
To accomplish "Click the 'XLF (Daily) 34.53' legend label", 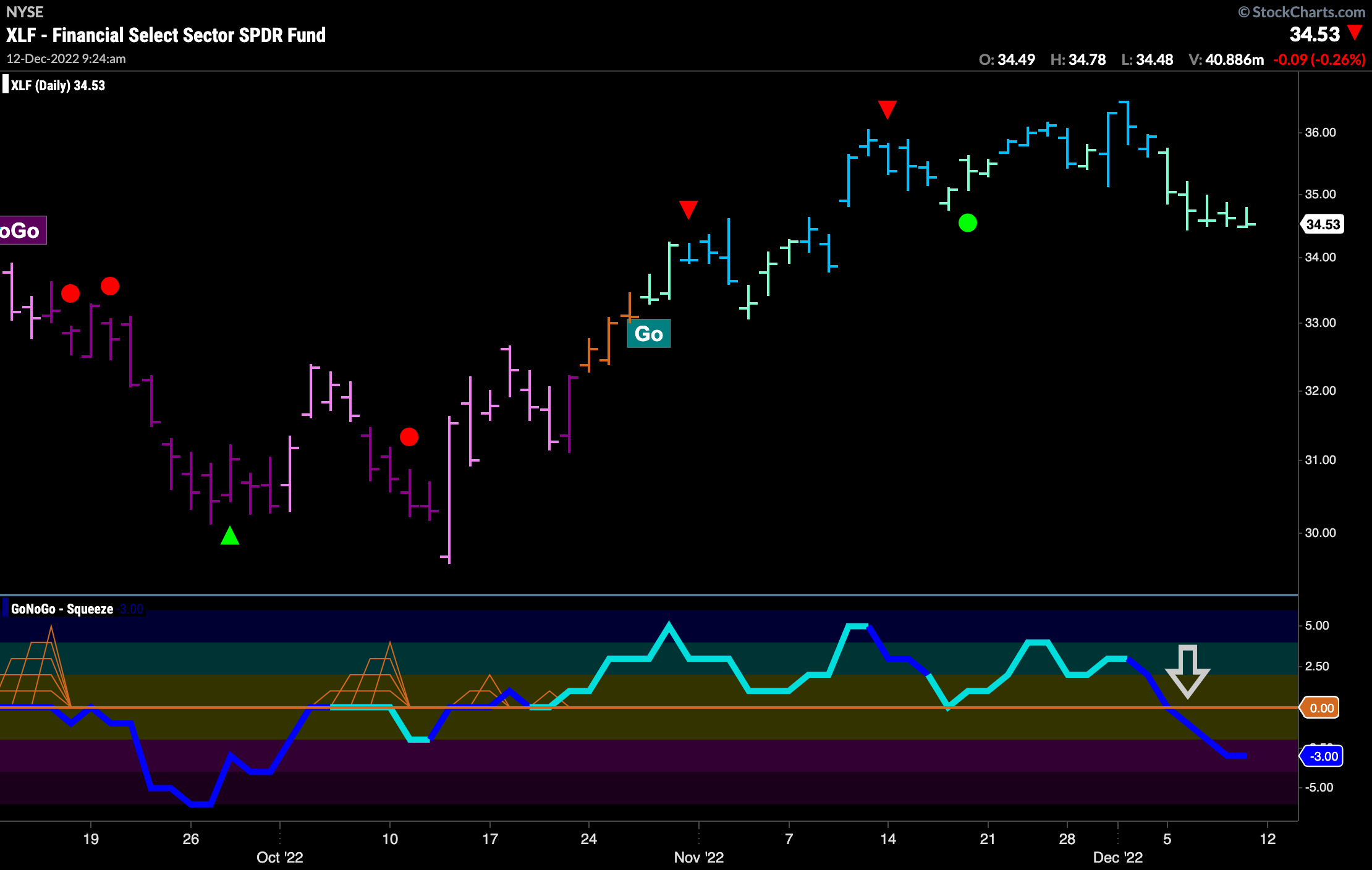I will point(58,85).
